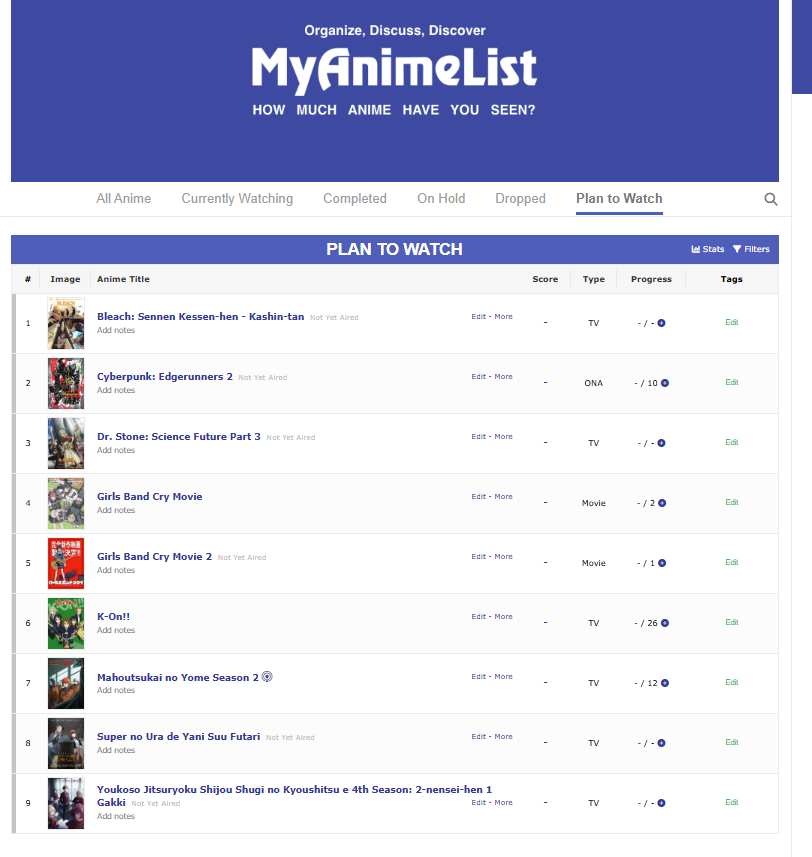Click progress value "- / 12" for Mahoutsukai
Image resolution: width=812 pixels, height=857 pixels.
tap(646, 683)
